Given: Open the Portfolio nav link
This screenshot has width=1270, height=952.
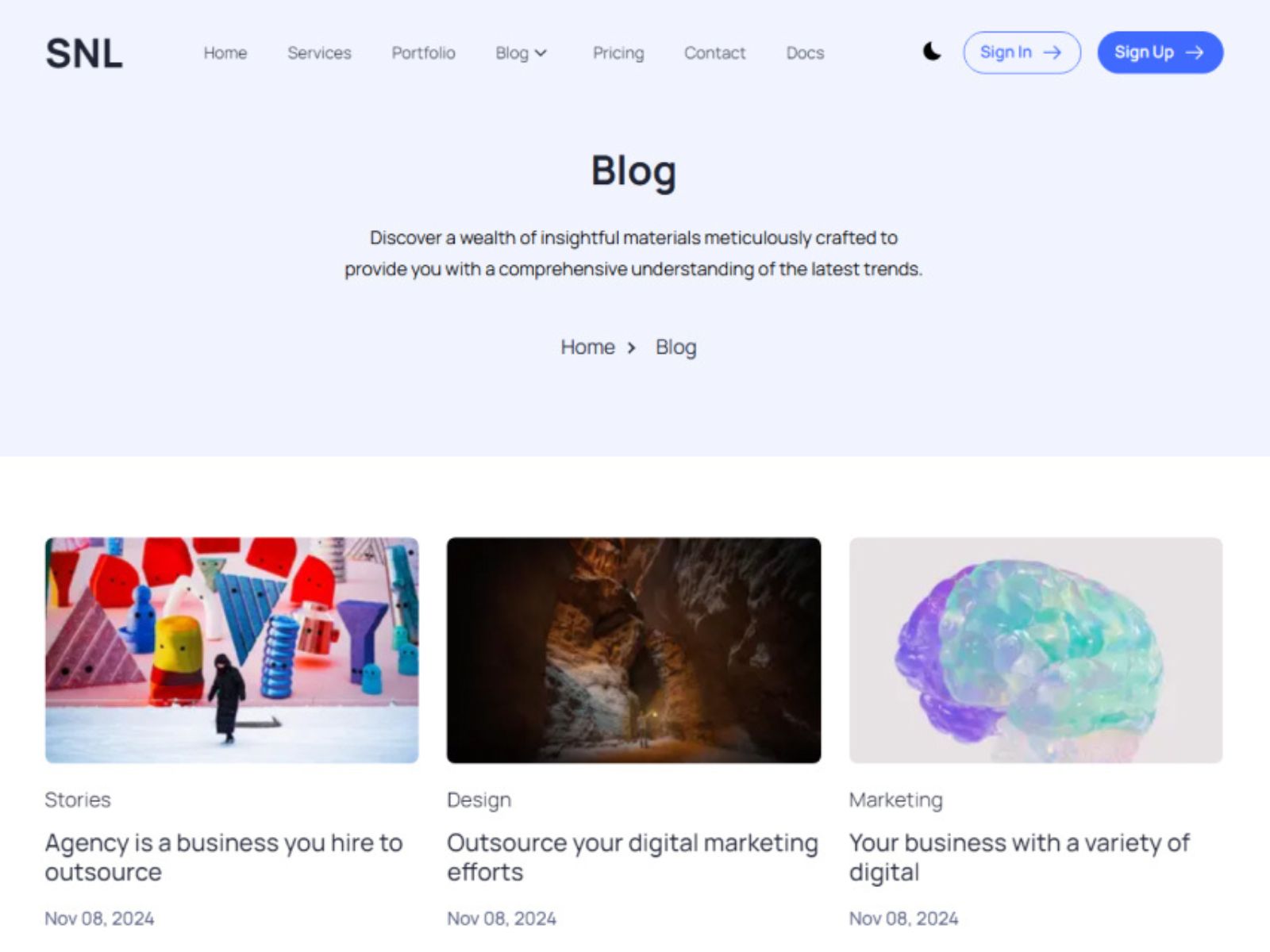Looking at the screenshot, I should tap(423, 53).
